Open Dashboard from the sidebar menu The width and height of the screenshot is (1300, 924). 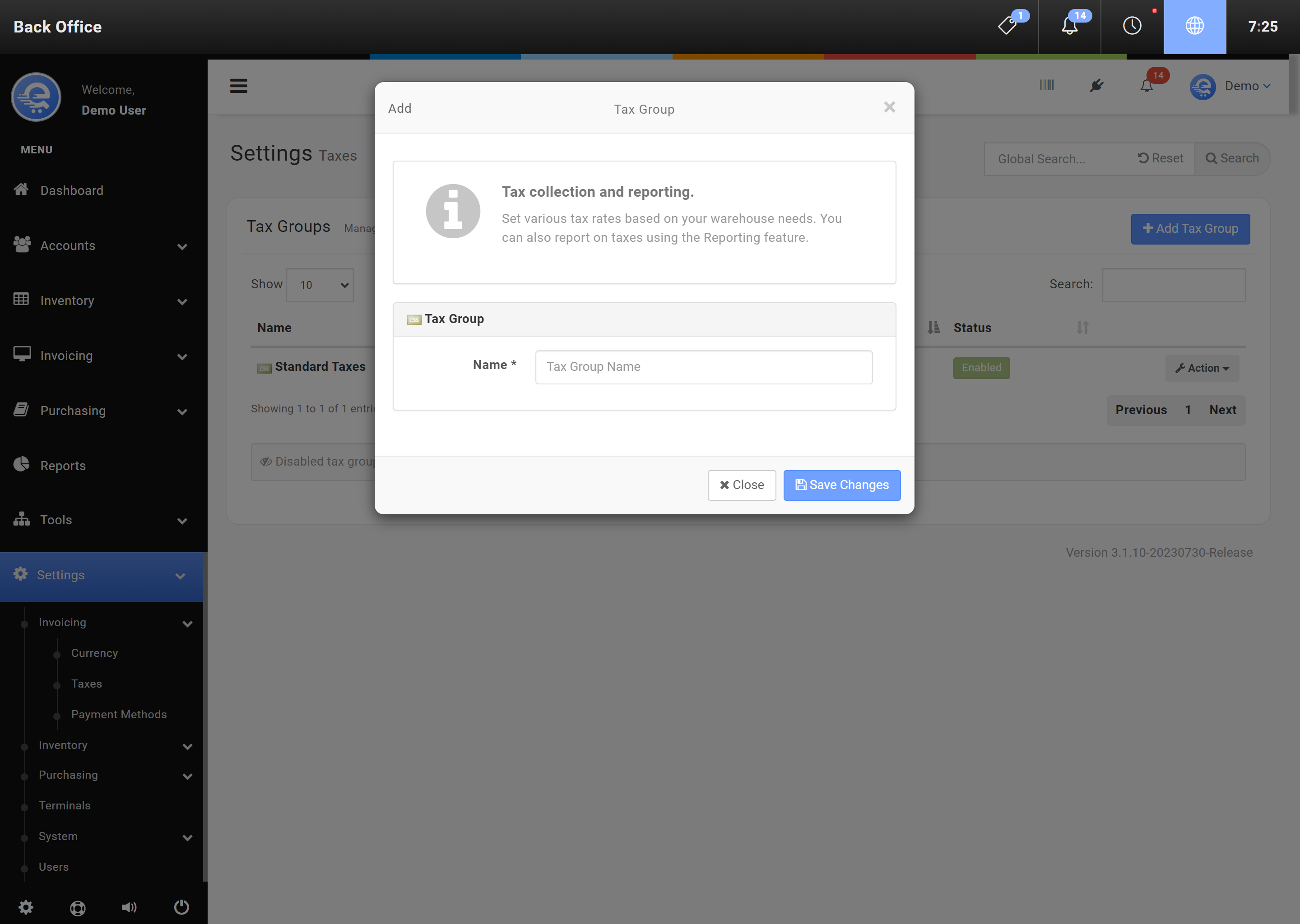click(72, 190)
